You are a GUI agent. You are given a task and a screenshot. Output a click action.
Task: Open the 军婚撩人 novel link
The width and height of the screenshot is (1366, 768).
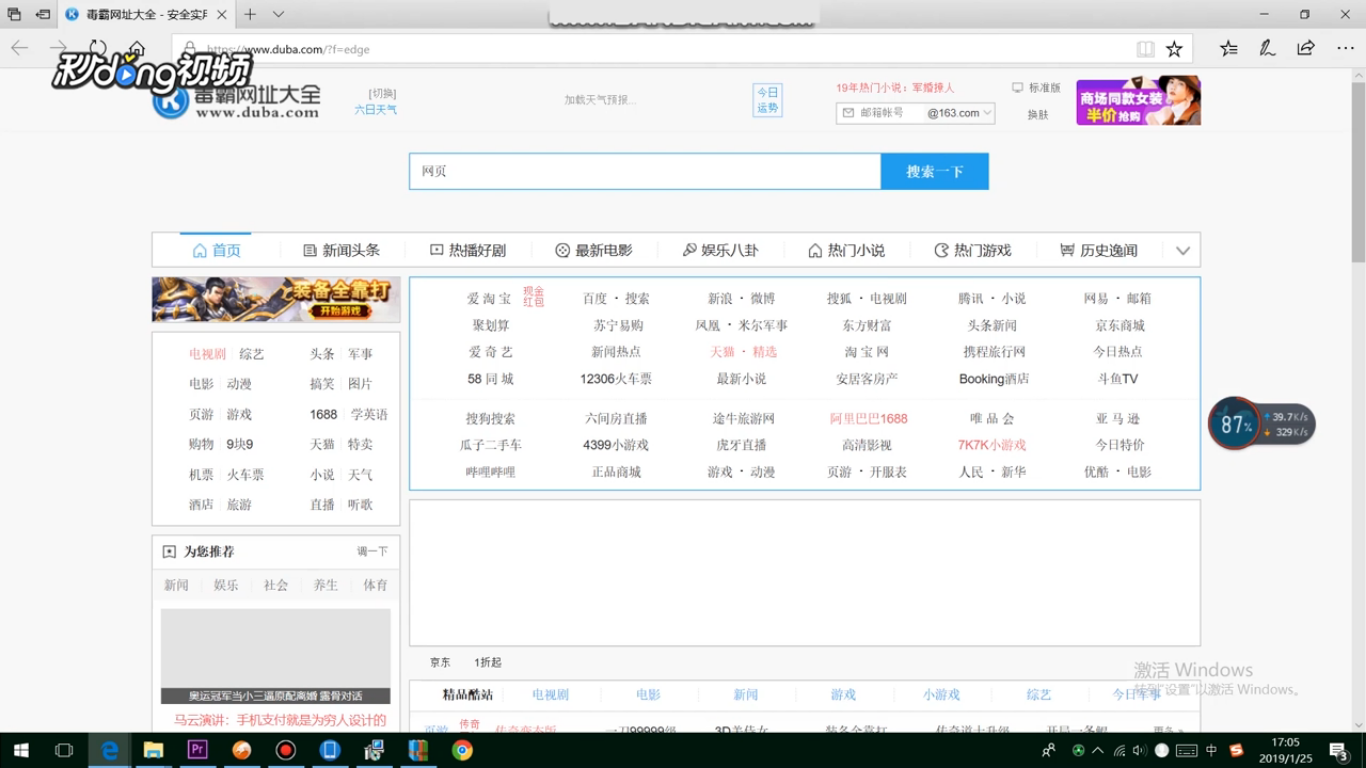click(933, 88)
